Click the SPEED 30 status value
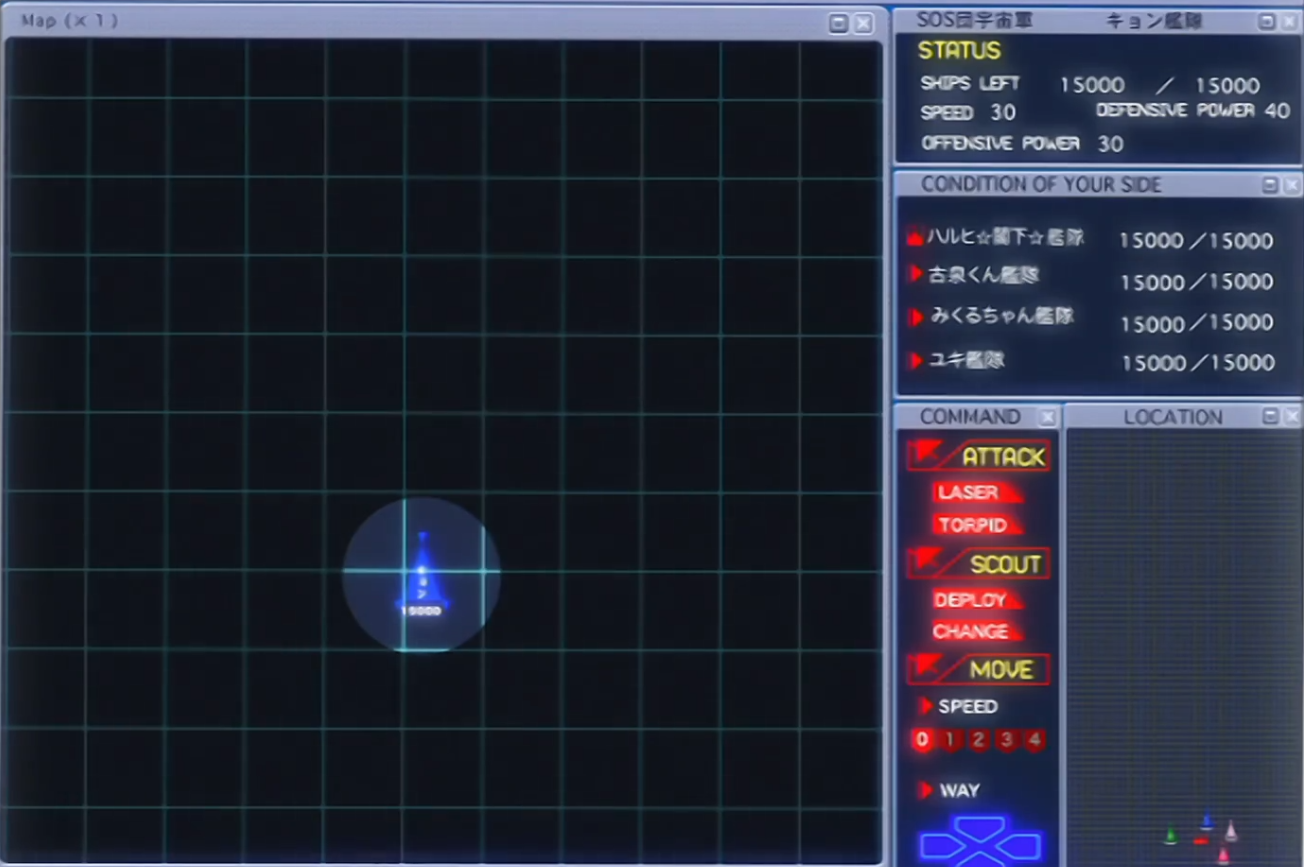The image size is (1304, 867). pyautogui.click(x=968, y=113)
